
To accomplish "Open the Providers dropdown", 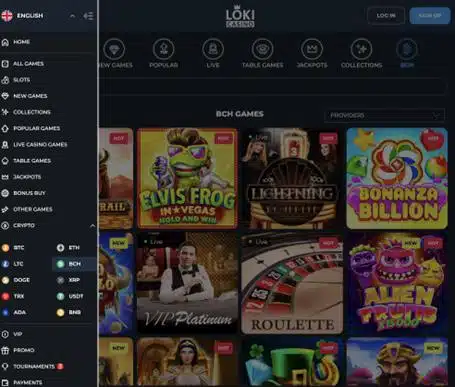I will [x=384, y=115].
